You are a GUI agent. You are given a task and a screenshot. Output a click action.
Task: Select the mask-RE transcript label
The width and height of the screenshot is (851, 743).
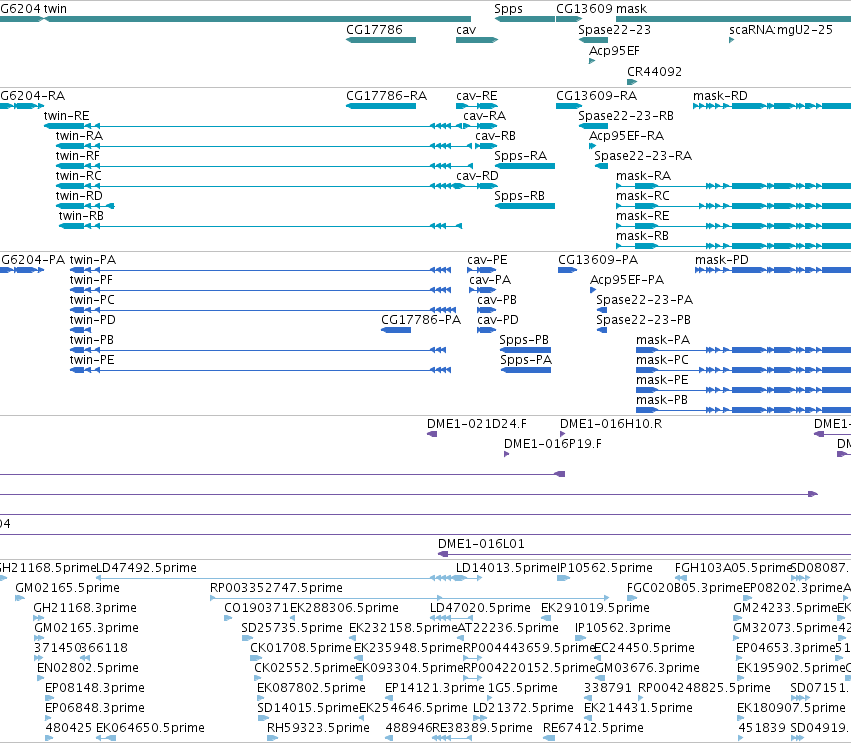tap(643, 216)
